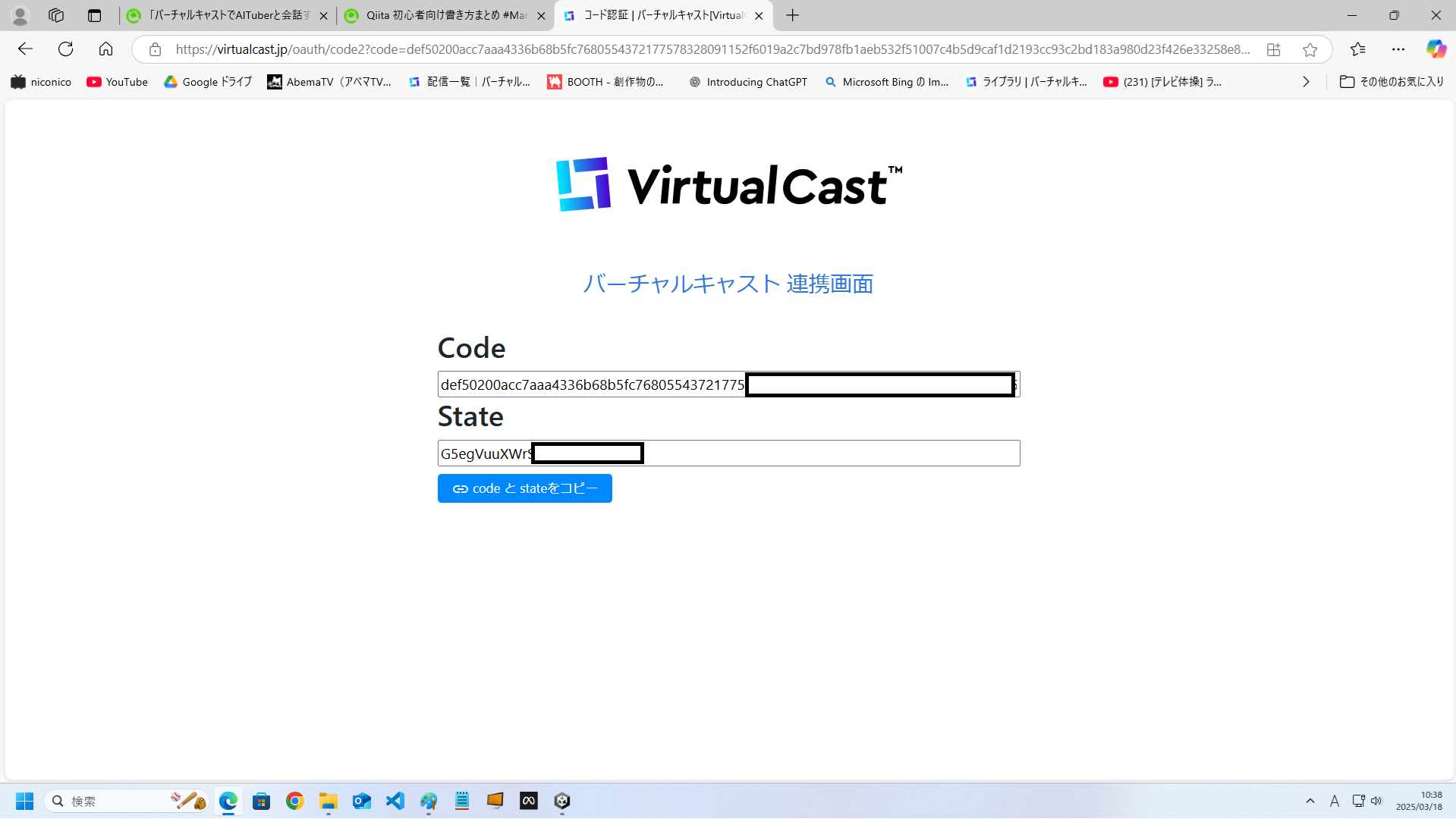Open the orange monitor taskbar app
This screenshot has width=1456, height=819.
coord(495,801)
